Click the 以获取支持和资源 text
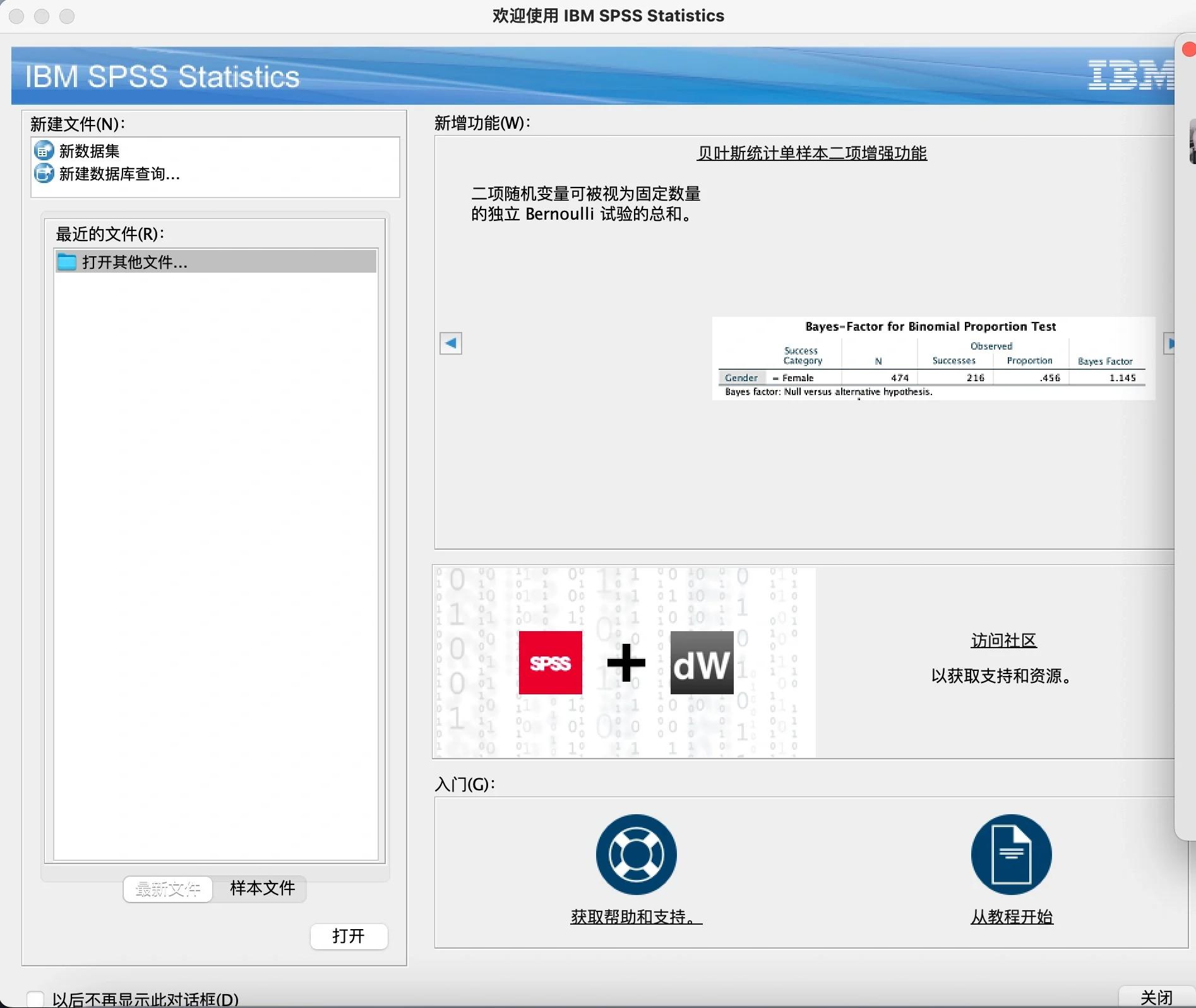The height and width of the screenshot is (1008, 1196). [1002, 676]
